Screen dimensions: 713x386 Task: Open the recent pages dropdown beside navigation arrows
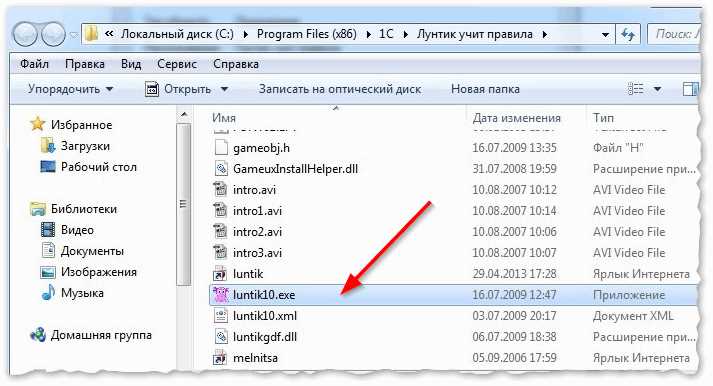[x=74, y=35]
